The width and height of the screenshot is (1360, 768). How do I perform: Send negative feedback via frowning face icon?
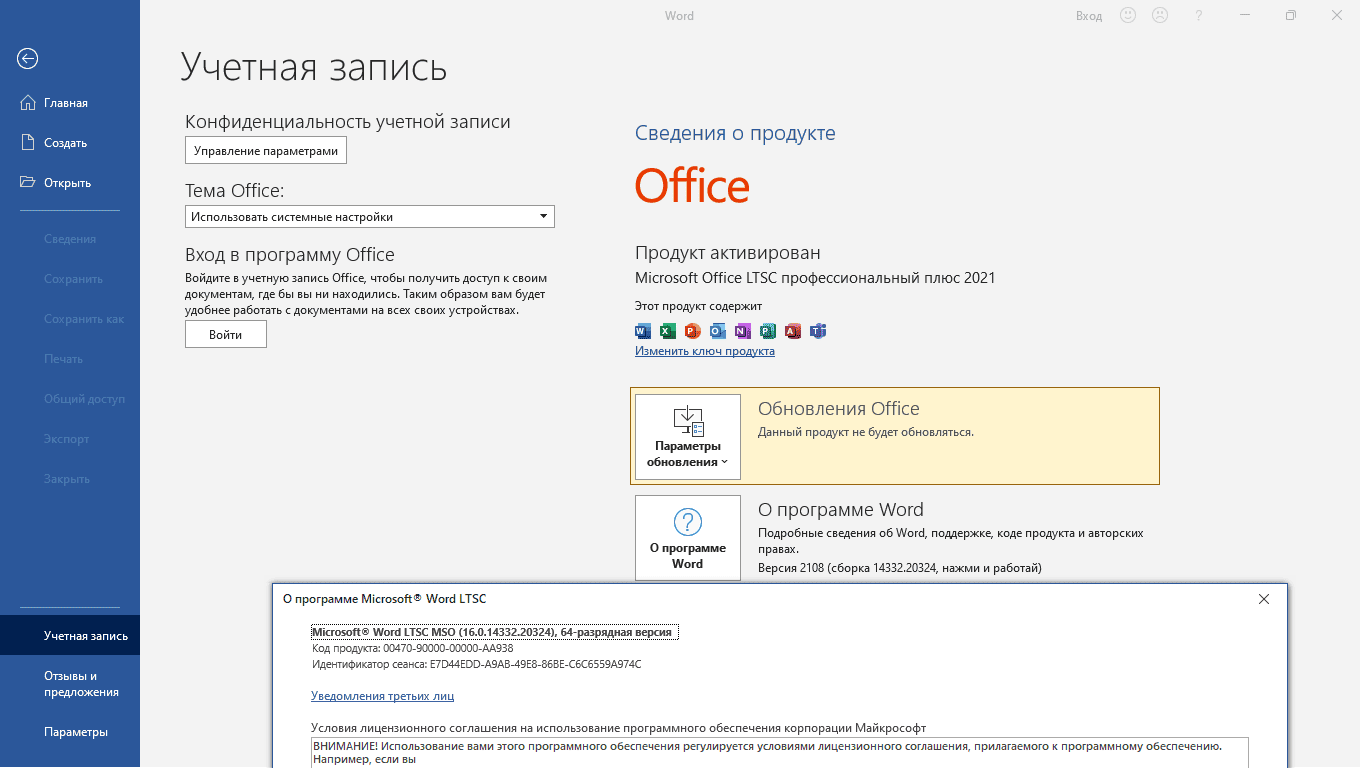point(1160,15)
